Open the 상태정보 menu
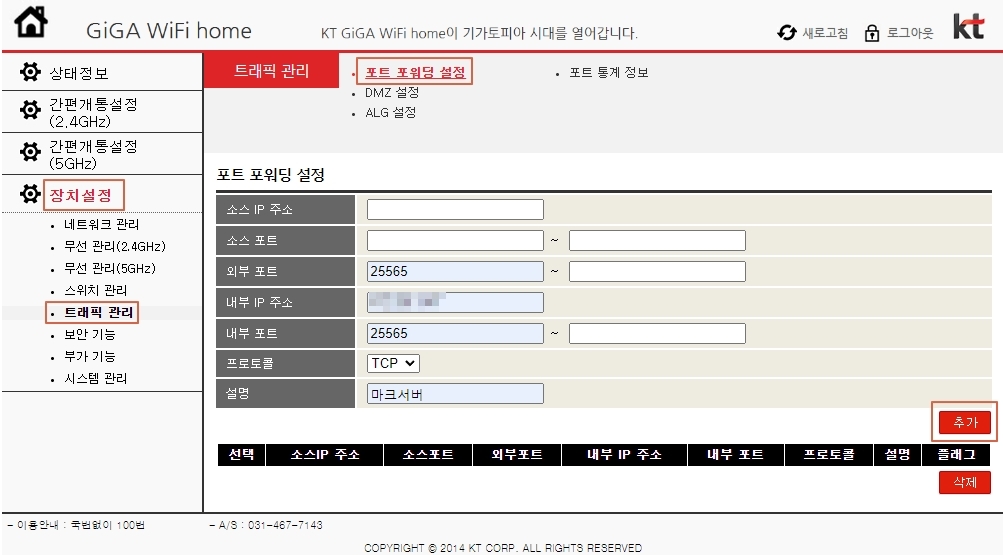The image size is (1003, 555). [79, 73]
